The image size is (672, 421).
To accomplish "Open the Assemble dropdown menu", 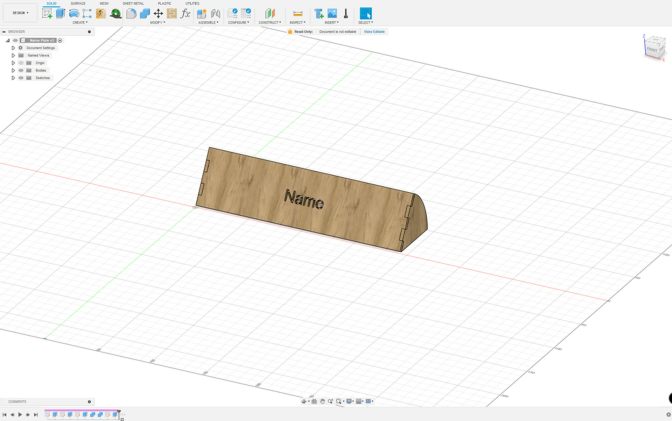I will [208, 22].
